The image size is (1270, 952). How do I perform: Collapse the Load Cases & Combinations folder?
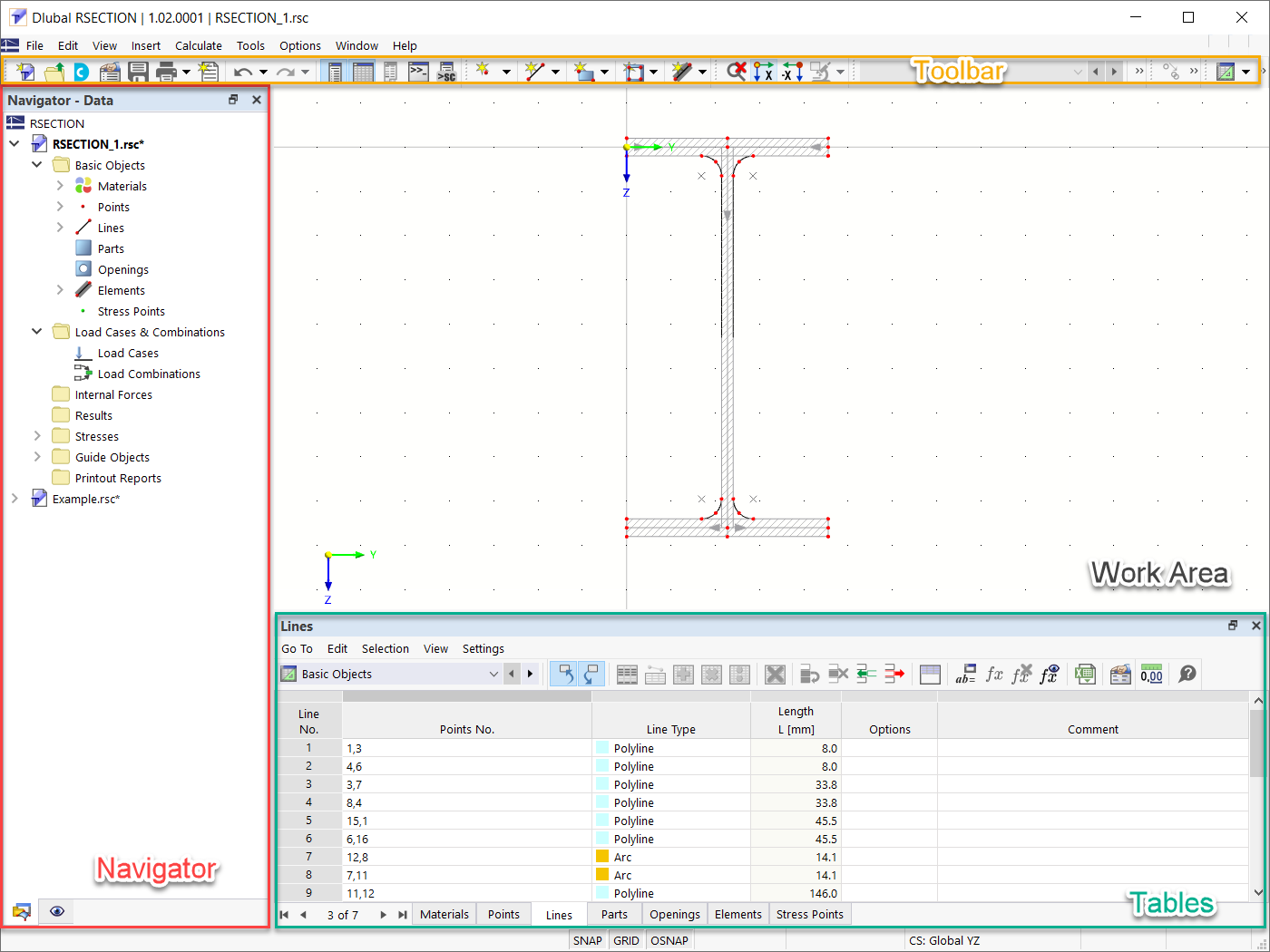[37, 332]
